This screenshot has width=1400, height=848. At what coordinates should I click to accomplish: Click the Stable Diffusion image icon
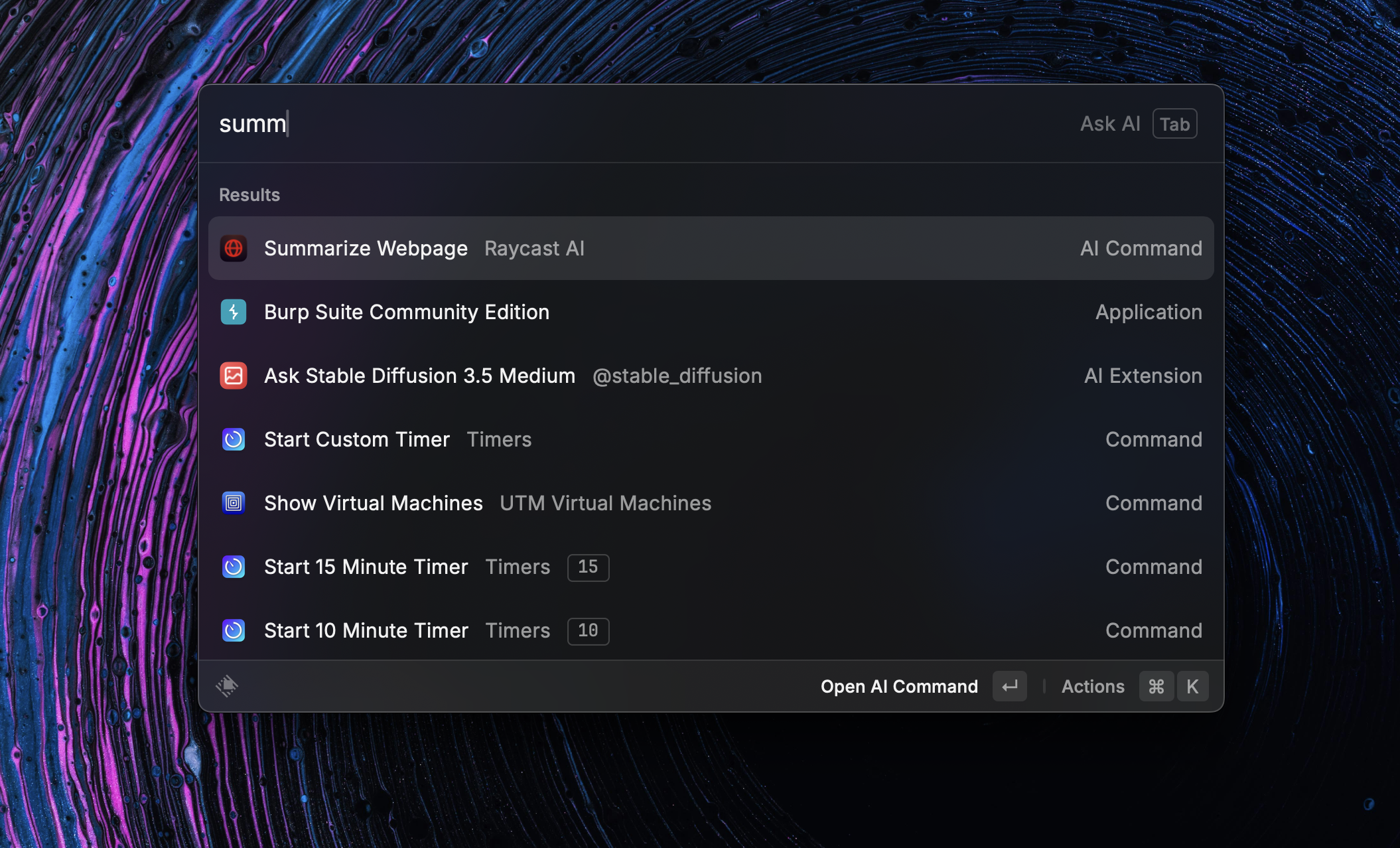click(x=234, y=376)
